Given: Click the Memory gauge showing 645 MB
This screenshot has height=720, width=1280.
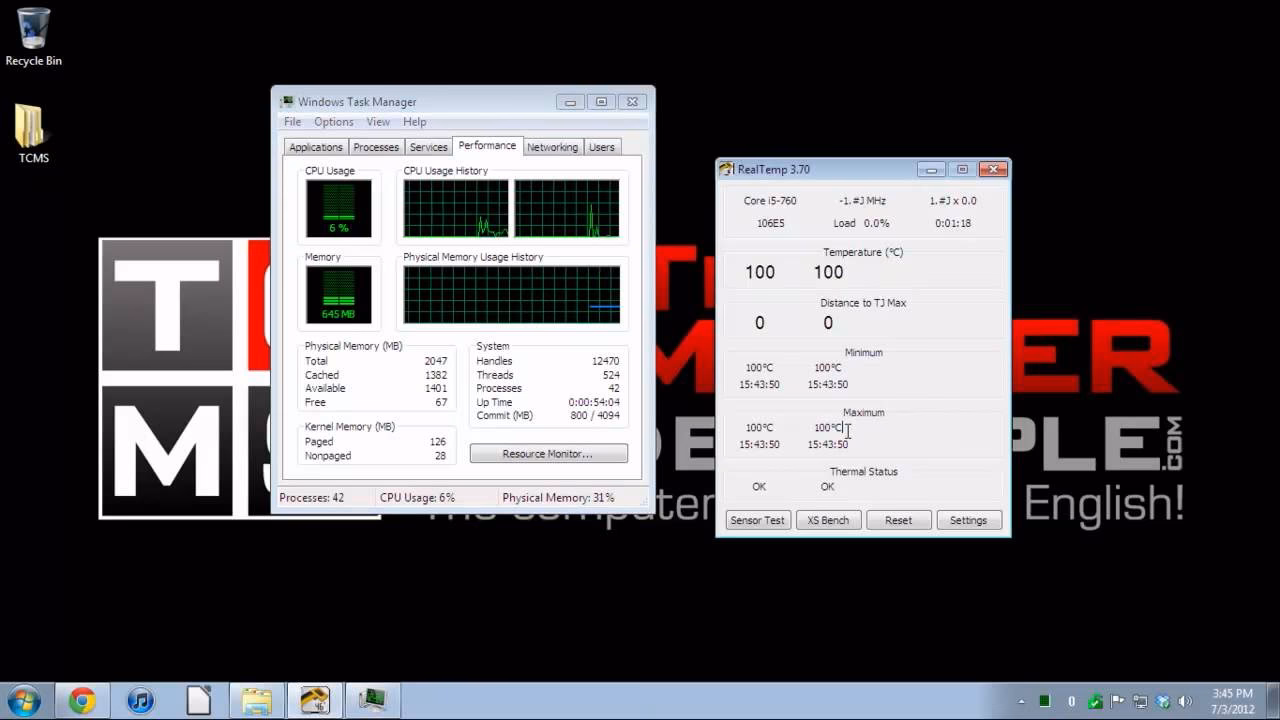Looking at the screenshot, I should tap(339, 294).
